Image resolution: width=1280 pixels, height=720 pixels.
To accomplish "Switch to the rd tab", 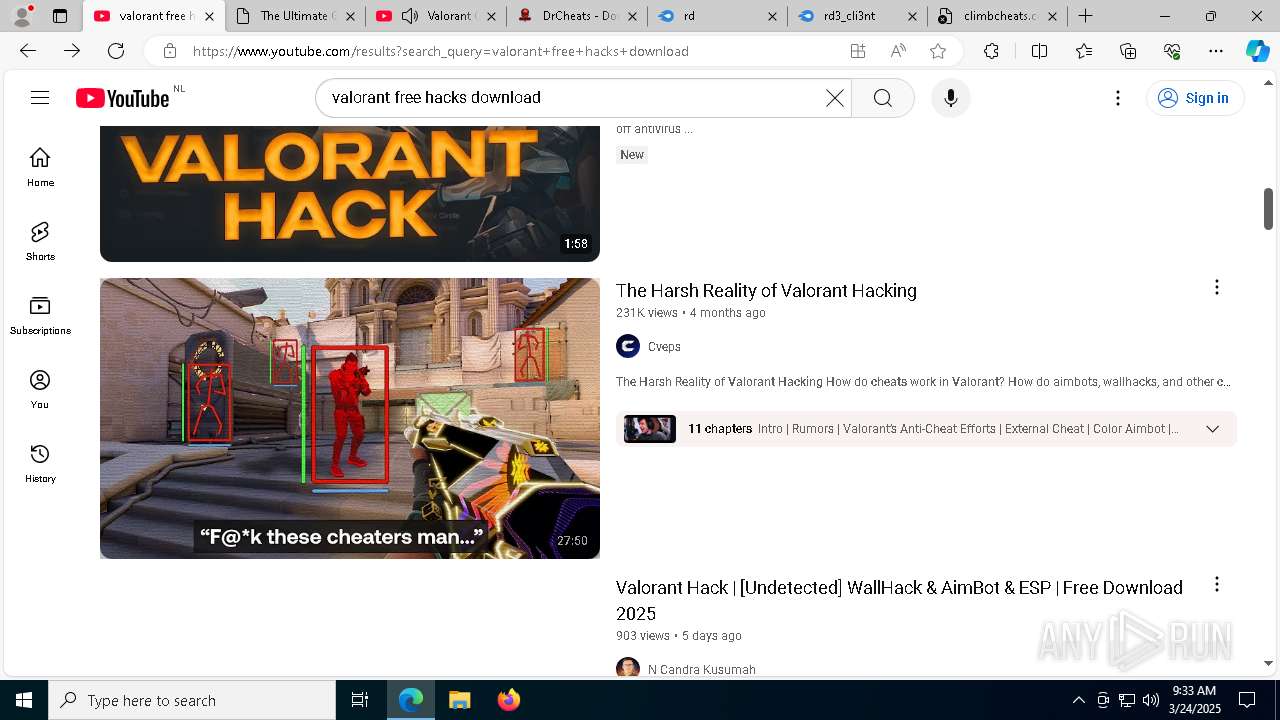I will [717, 16].
